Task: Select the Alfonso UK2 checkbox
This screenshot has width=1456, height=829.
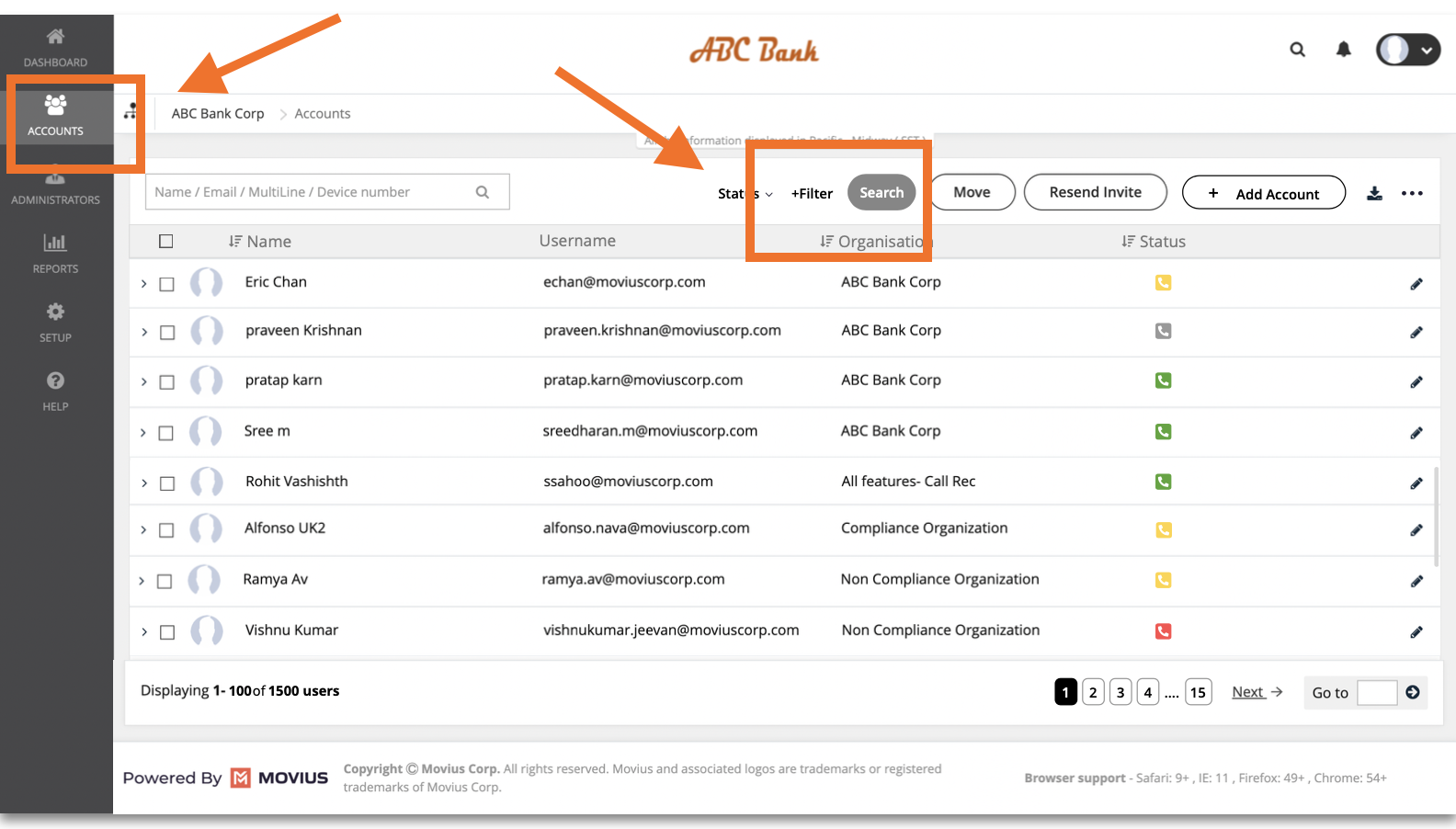Action: 166,530
